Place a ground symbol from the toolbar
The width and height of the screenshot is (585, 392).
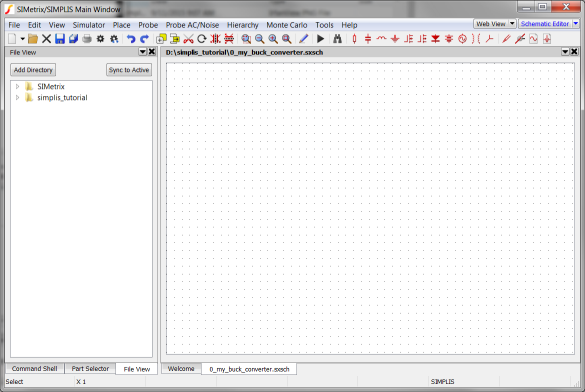point(395,39)
